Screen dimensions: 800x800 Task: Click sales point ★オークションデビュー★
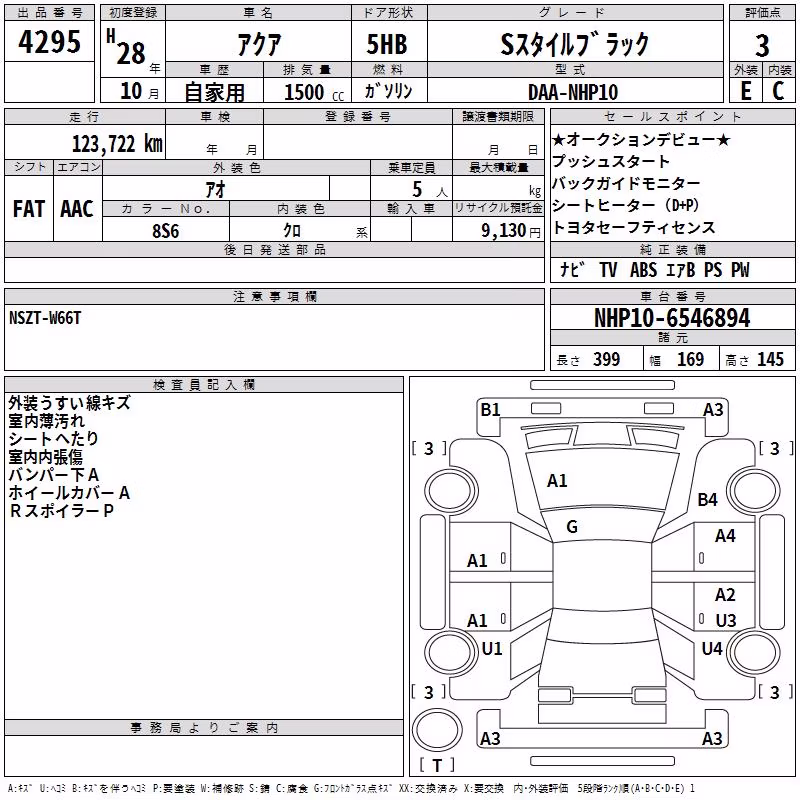(641, 139)
